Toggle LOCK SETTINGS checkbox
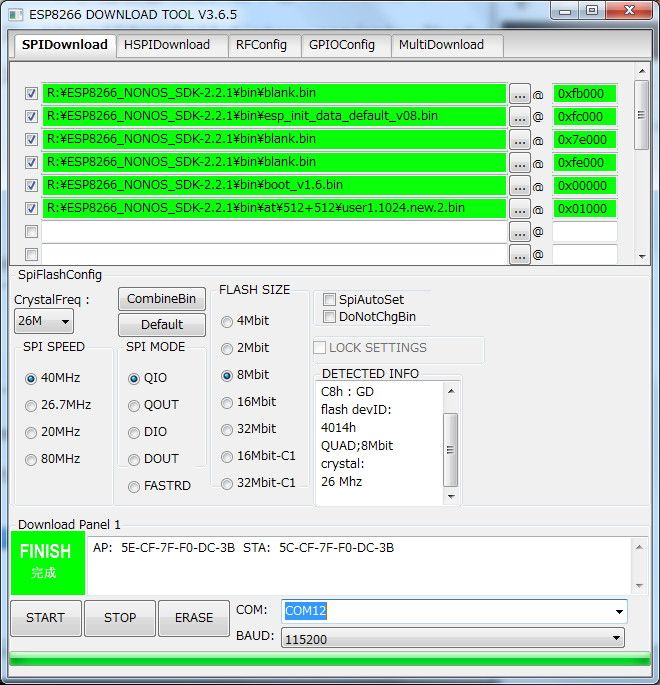Image resolution: width=660 pixels, height=685 pixels. (320, 348)
